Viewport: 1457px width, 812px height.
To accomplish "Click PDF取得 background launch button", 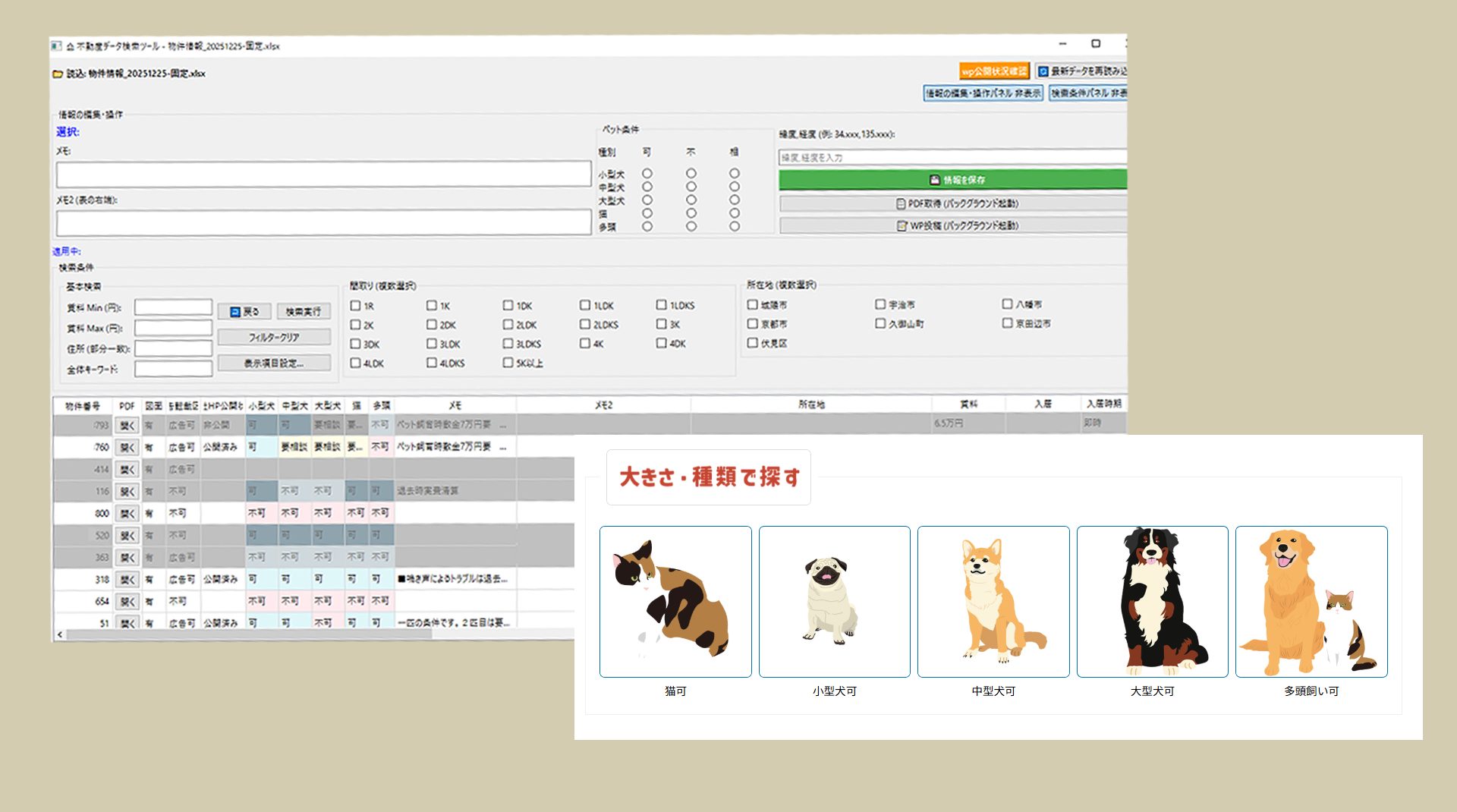I will coord(955,203).
